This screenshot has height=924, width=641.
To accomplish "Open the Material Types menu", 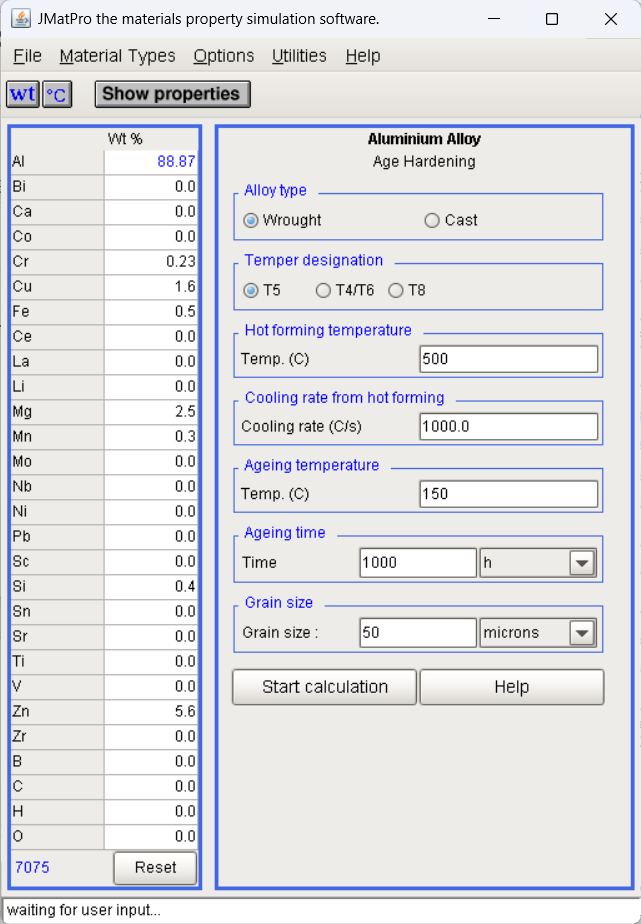I will click(x=117, y=56).
